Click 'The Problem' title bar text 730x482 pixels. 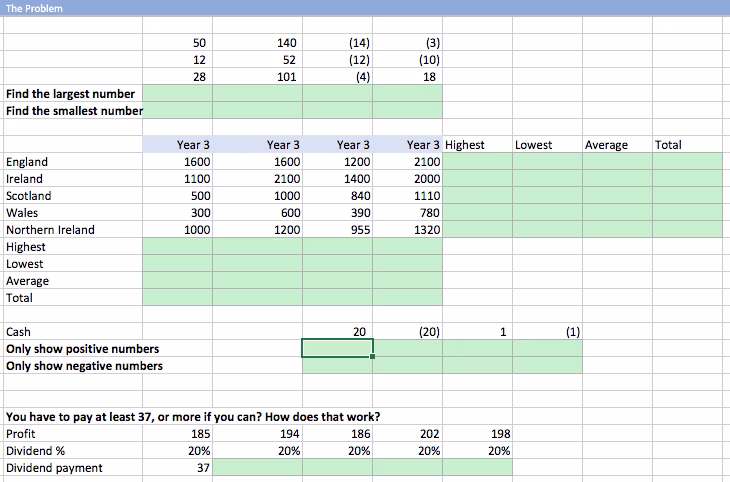click(34, 8)
